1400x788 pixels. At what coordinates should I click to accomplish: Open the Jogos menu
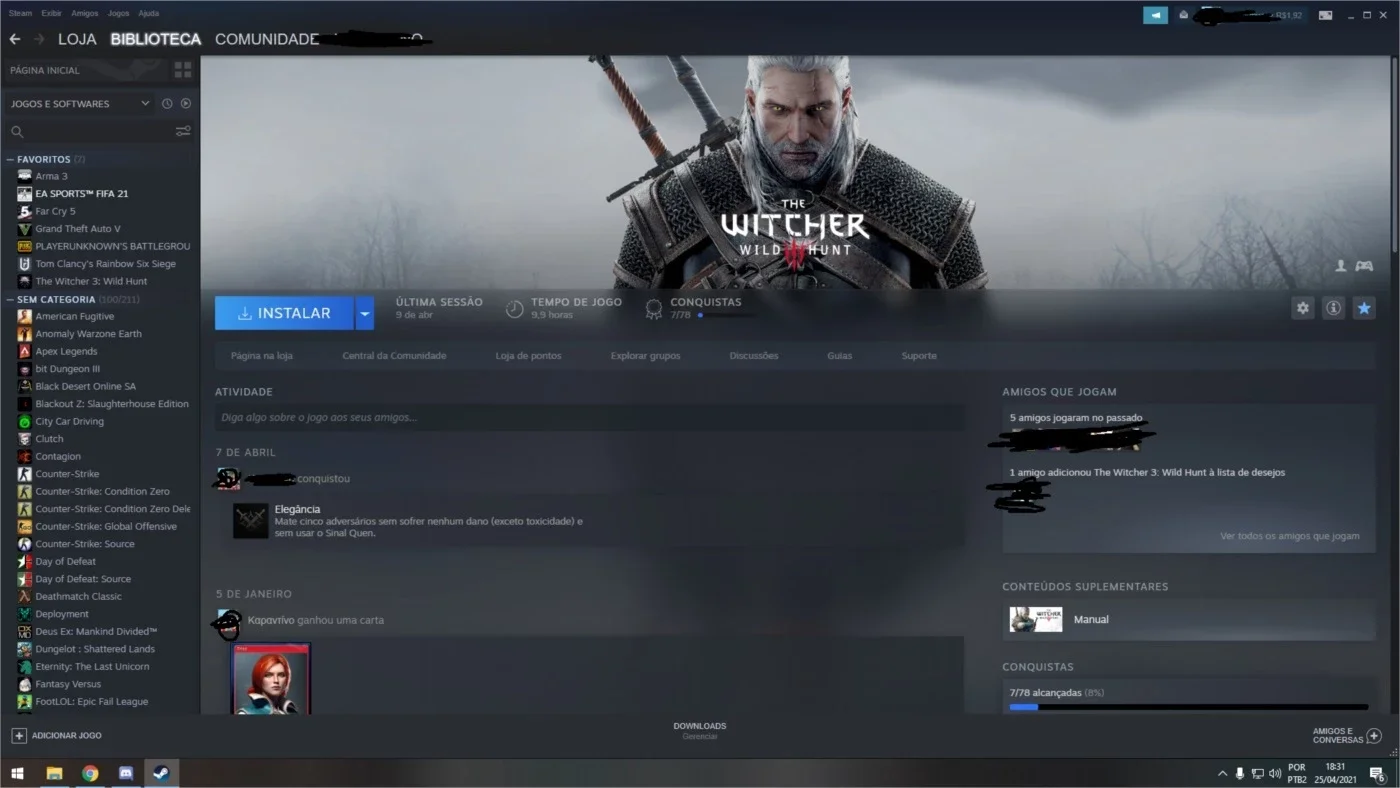coord(118,14)
